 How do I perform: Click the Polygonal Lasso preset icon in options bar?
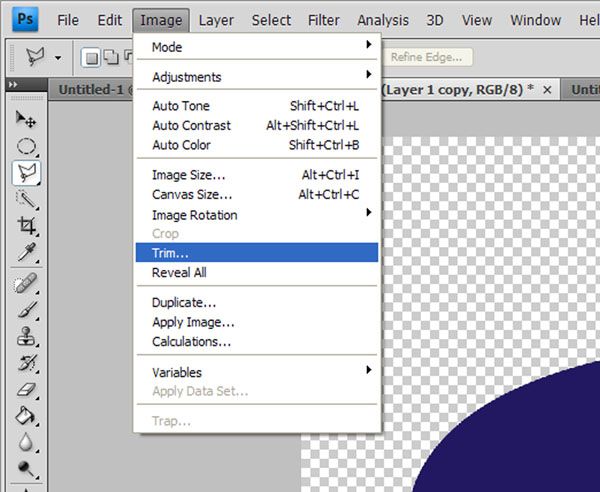tap(35, 57)
